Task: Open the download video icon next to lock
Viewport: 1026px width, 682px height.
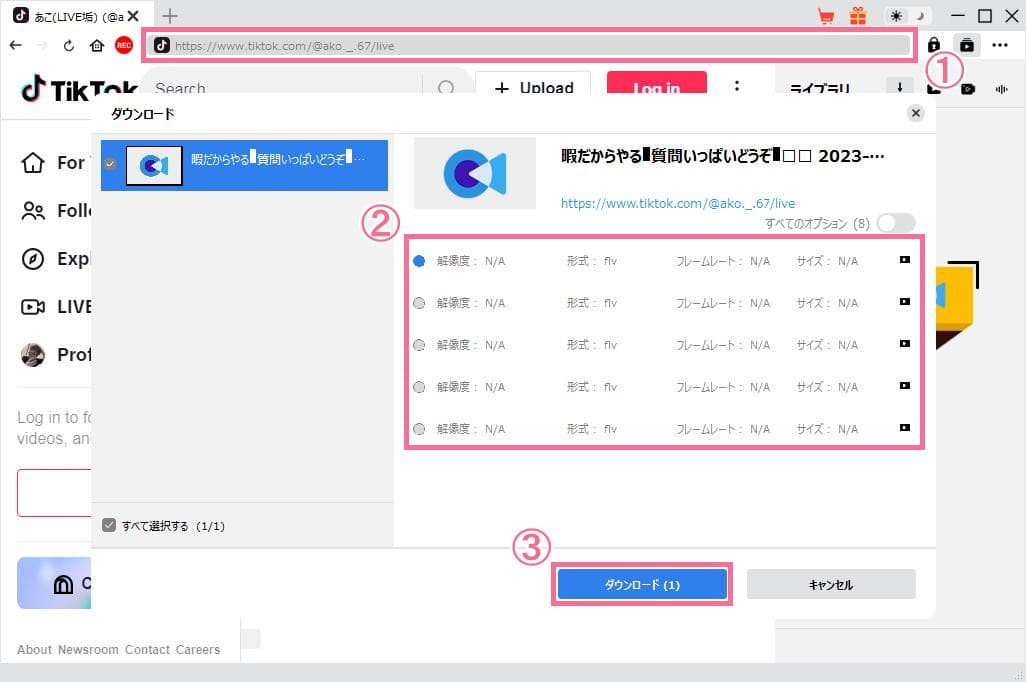Action: point(966,45)
